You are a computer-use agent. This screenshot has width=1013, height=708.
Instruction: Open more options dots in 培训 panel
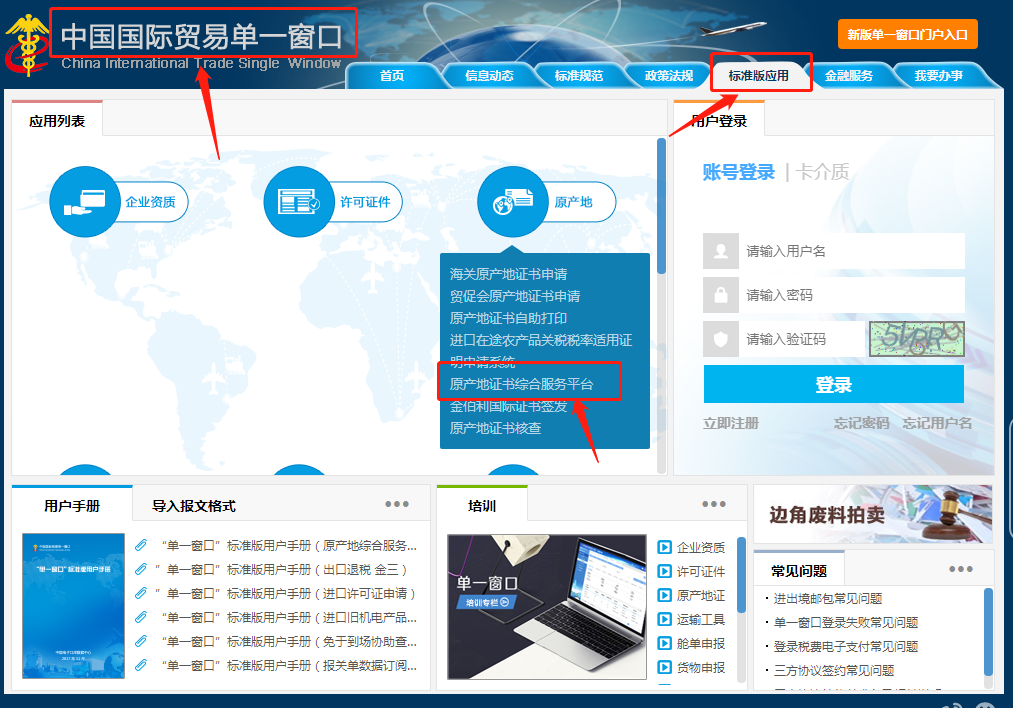click(714, 504)
